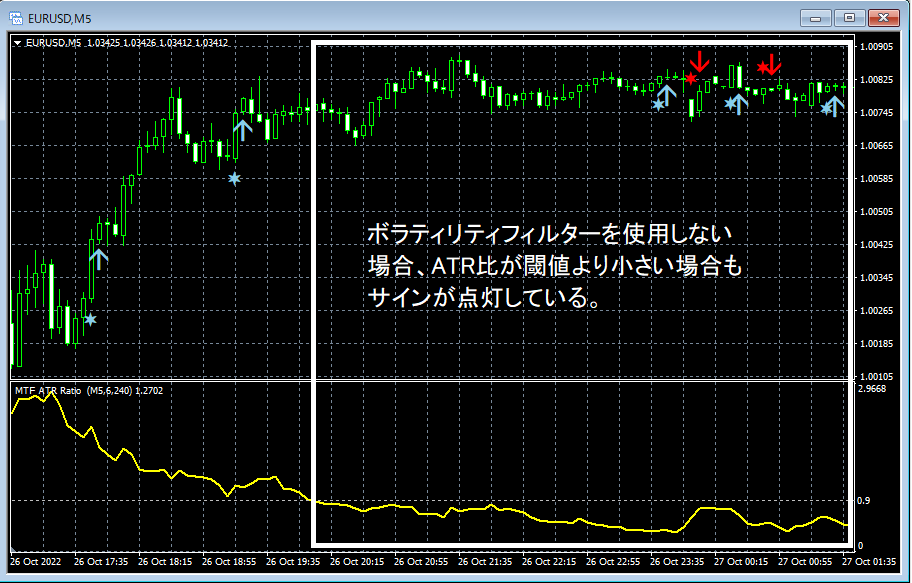The image size is (912, 583).
Task: Click the time axis label 26 Oct 21:35
Action: (x=485, y=562)
